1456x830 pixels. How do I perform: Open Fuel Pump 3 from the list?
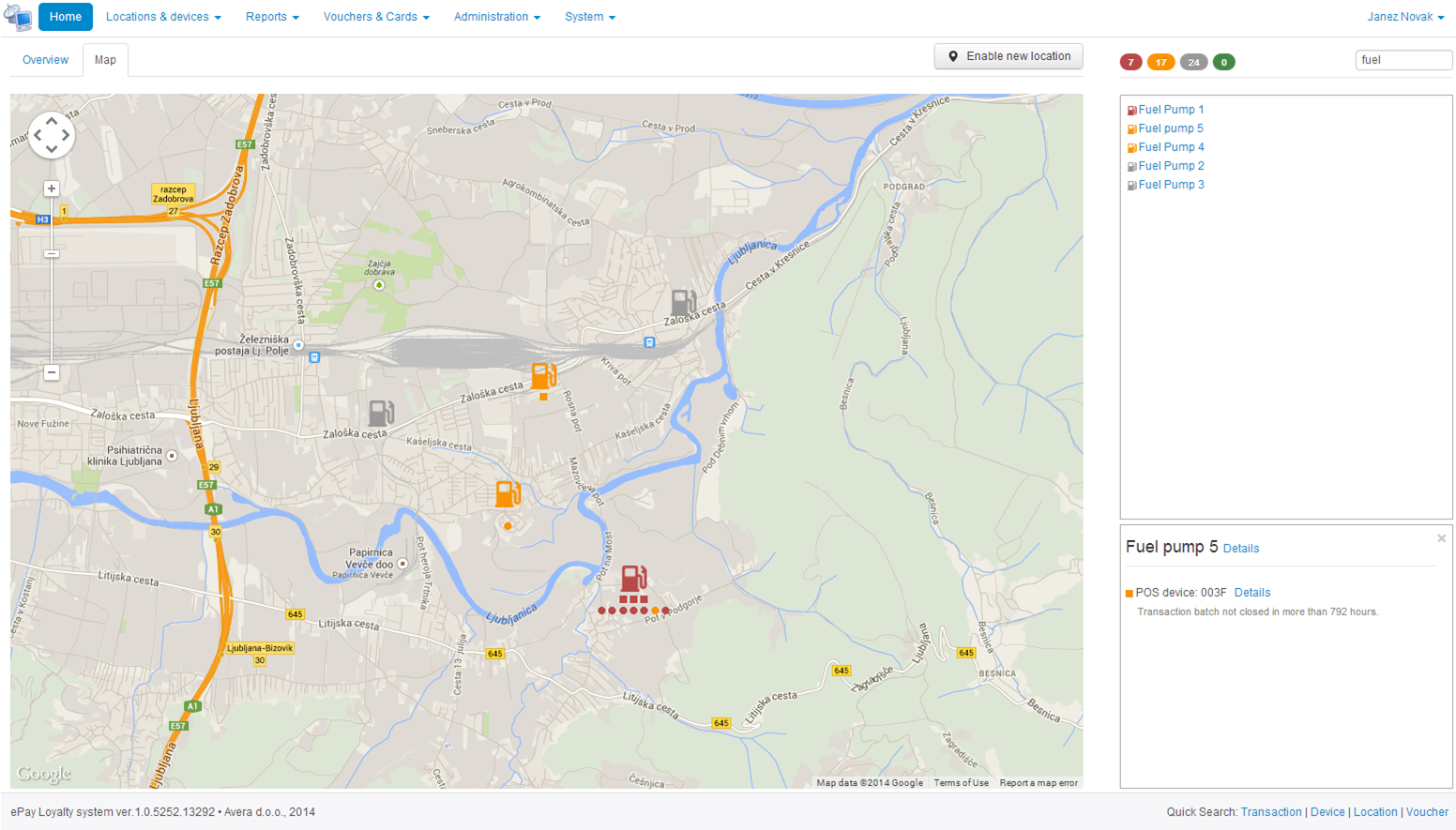click(1171, 185)
